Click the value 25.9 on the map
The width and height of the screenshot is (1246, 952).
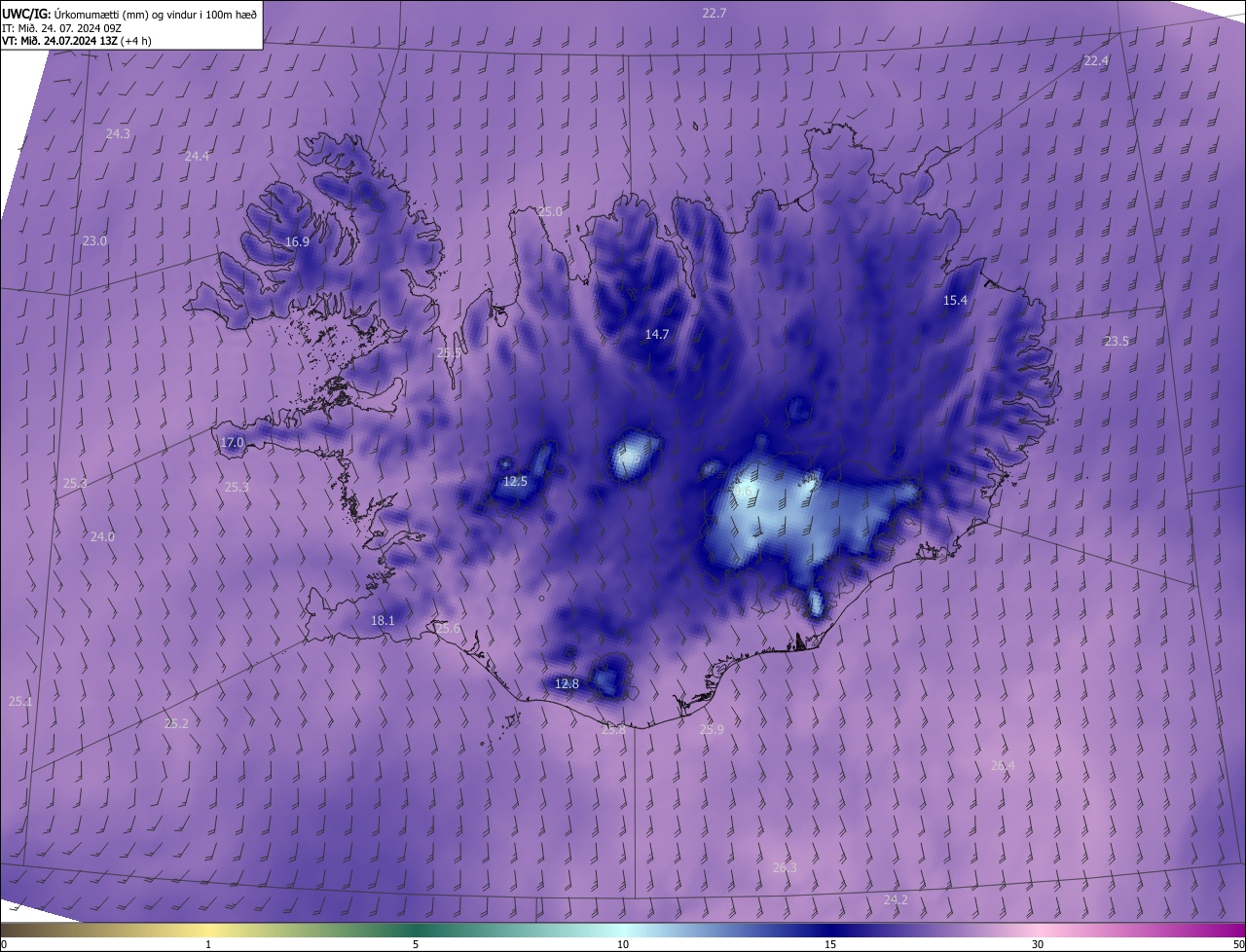tap(712, 729)
